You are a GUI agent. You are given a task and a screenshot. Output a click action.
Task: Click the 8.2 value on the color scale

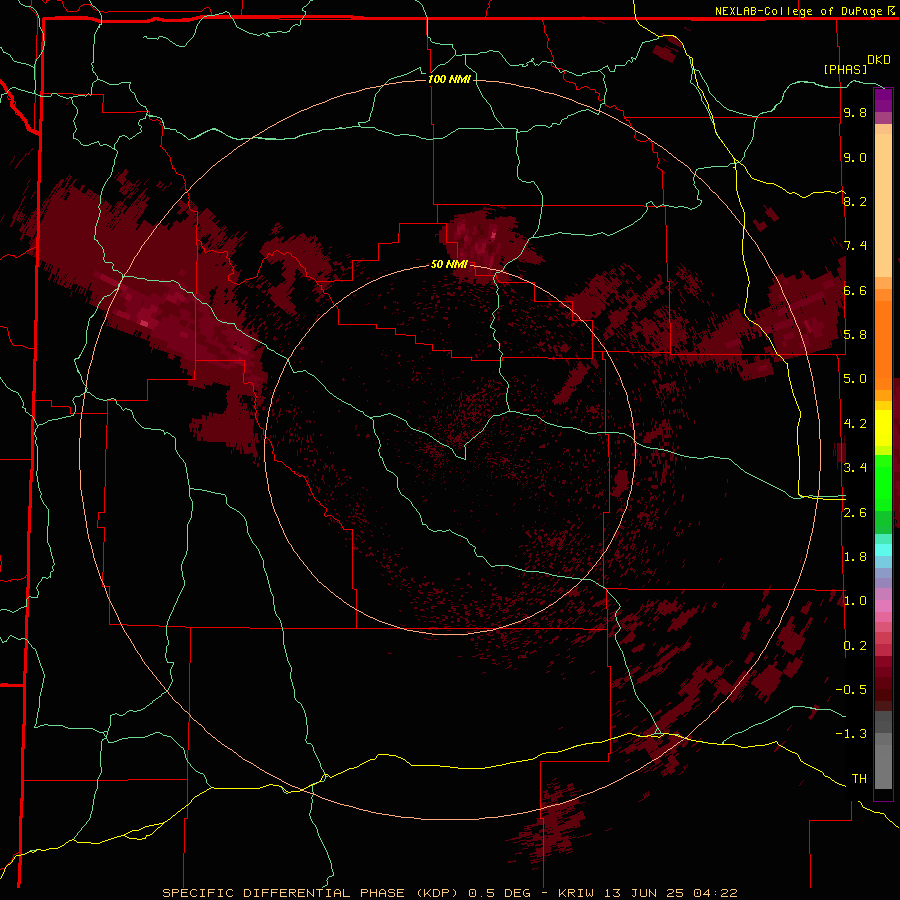(855, 201)
